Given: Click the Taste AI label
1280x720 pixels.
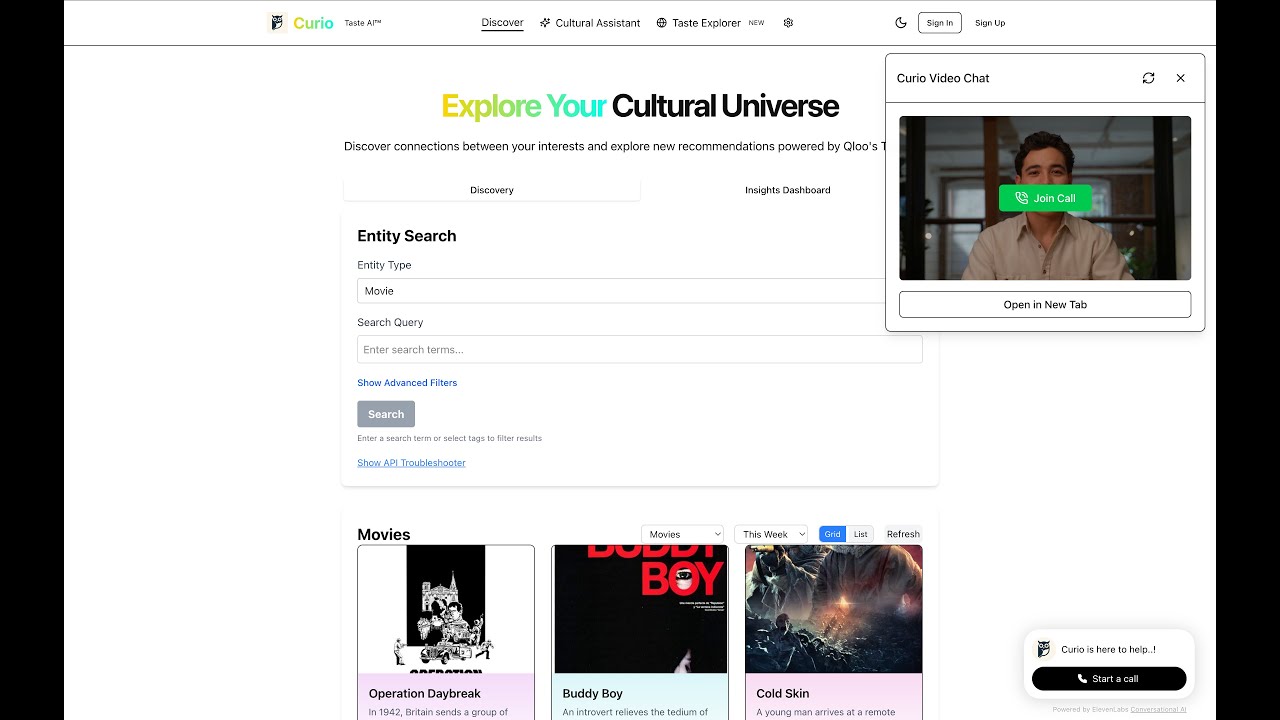Looking at the screenshot, I should coord(363,23).
